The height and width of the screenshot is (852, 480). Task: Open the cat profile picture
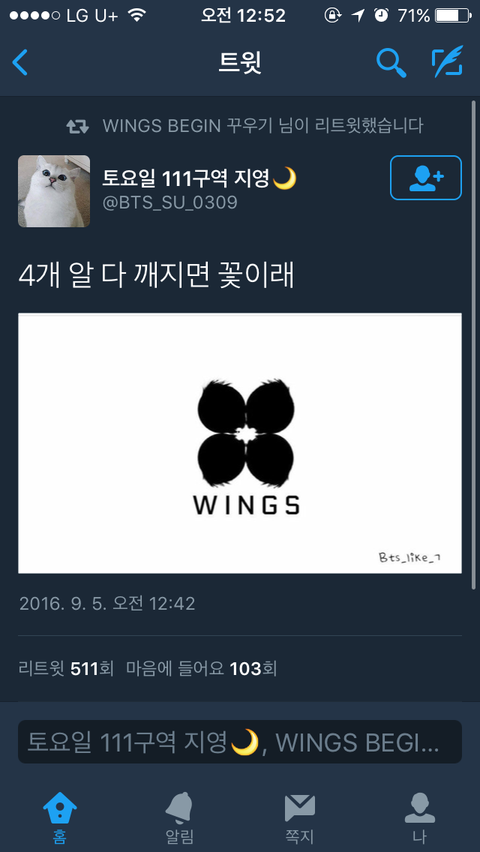click(54, 191)
